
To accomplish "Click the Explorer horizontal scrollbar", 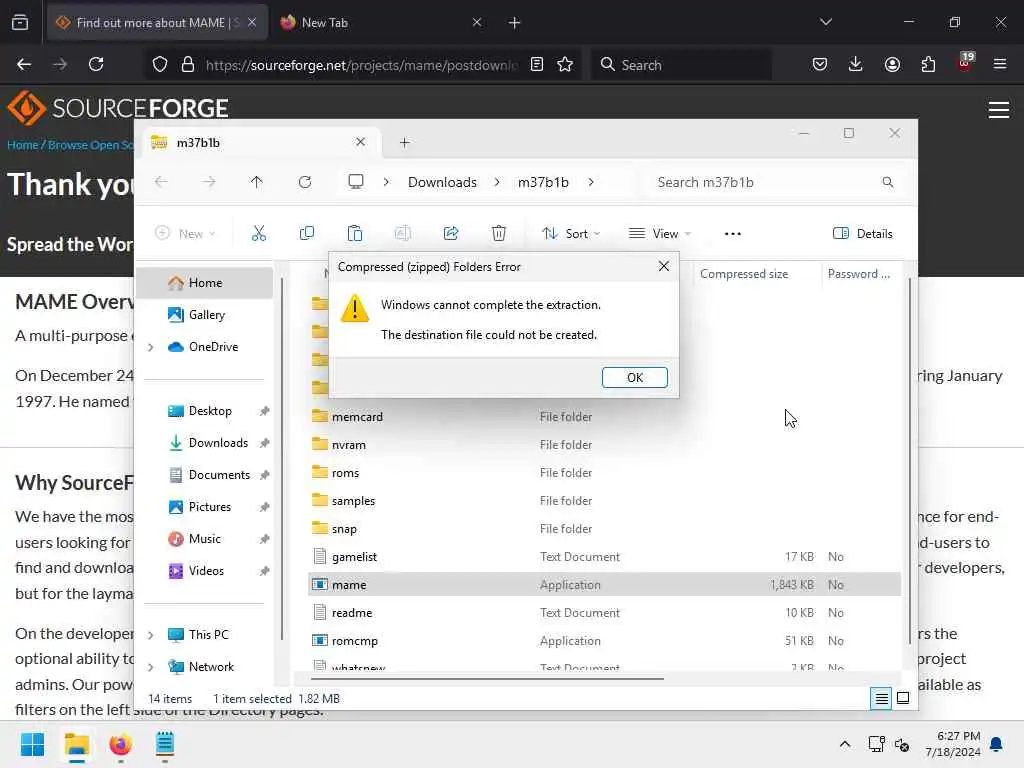I will click(485, 679).
